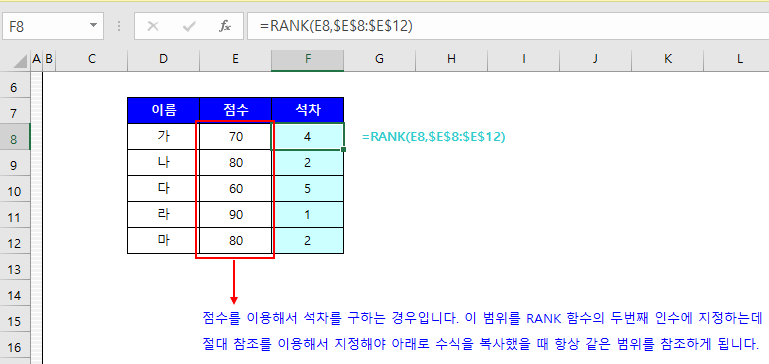Select column A header
The image size is (769, 364).
[36, 59]
